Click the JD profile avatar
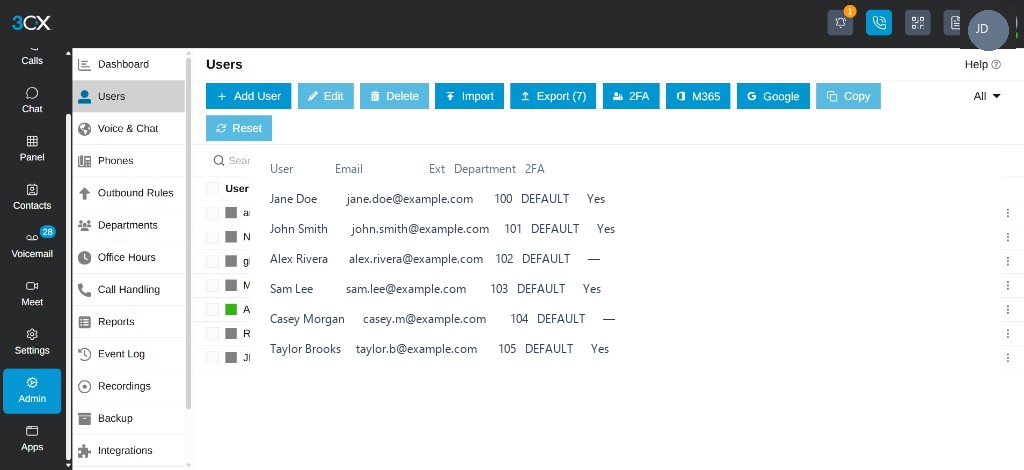The image size is (1024, 470). pos(988,29)
